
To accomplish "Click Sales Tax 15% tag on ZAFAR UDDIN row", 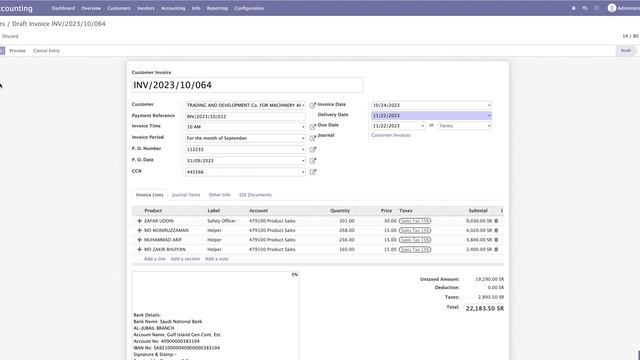I will click(415, 221).
